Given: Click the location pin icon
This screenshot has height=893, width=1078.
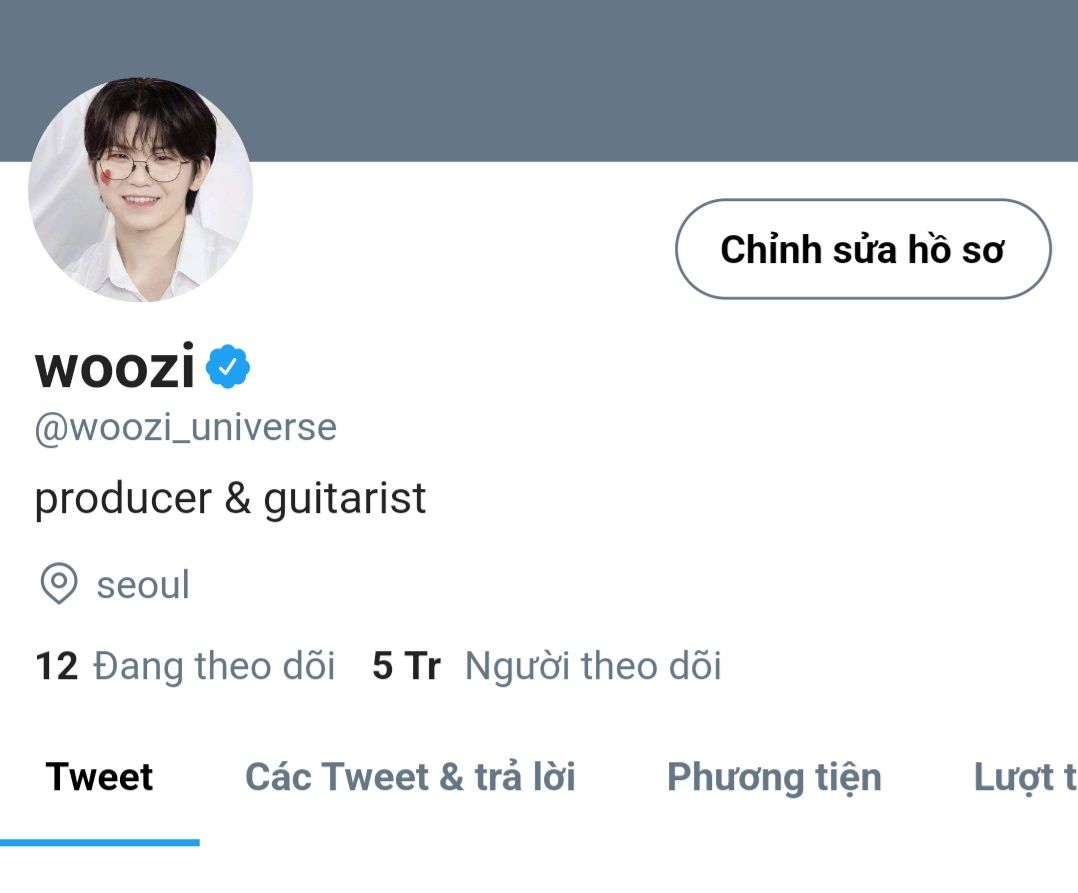Looking at the screenshot, I should pyautogui.click(x=58, y=584).
